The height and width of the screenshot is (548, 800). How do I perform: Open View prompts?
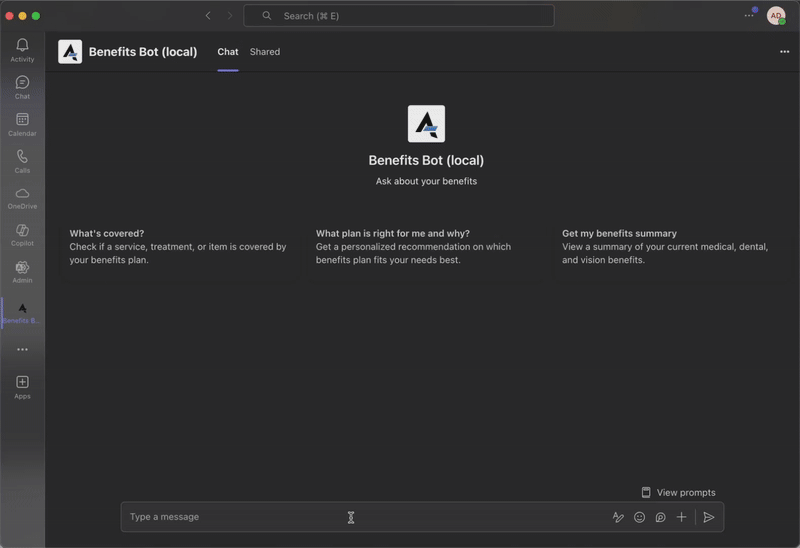point(678,492)
